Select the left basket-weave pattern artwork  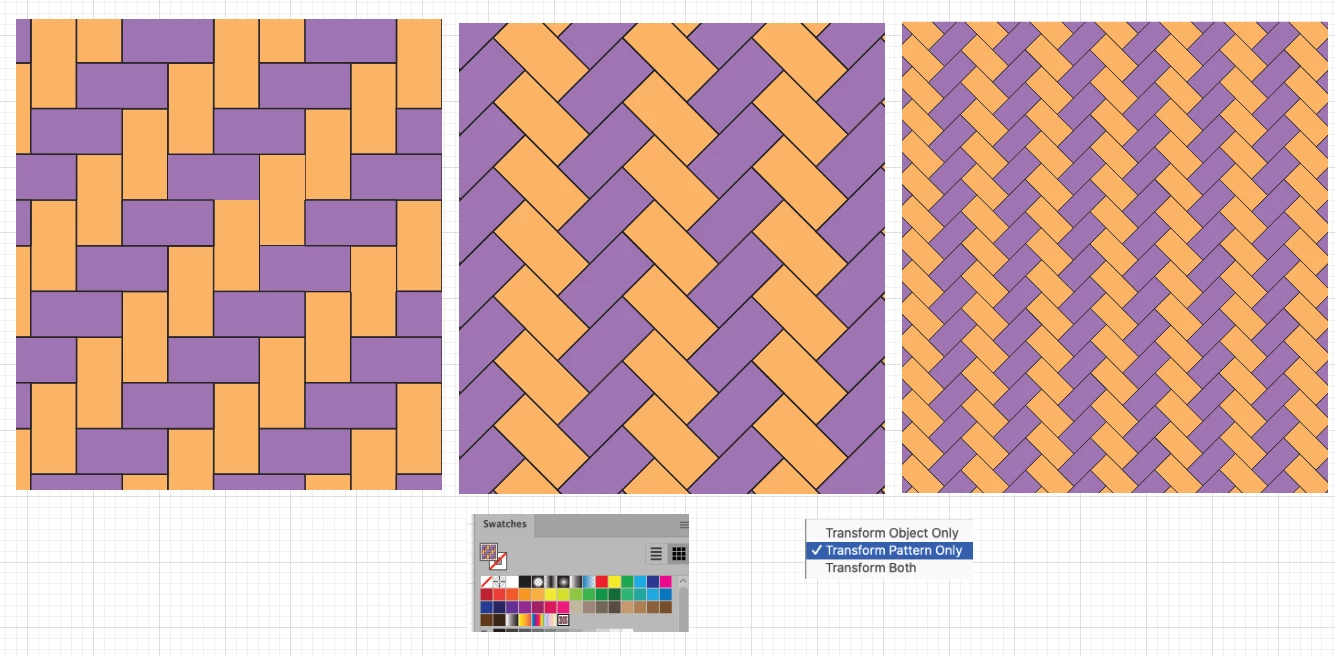(229, 254)
